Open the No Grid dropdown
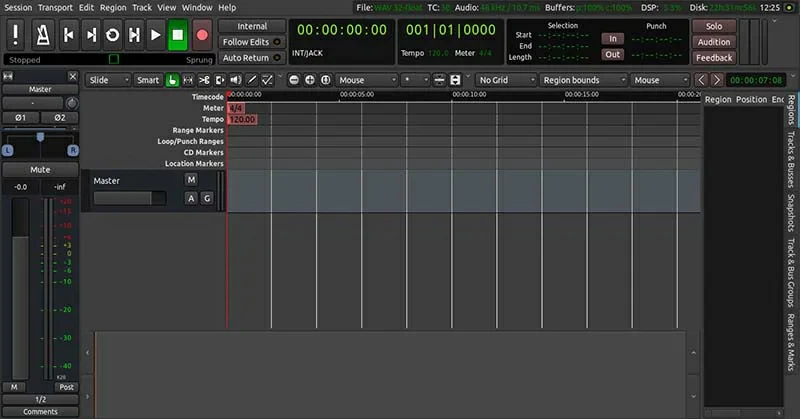The image size is (800, 419). pos(506,80)
